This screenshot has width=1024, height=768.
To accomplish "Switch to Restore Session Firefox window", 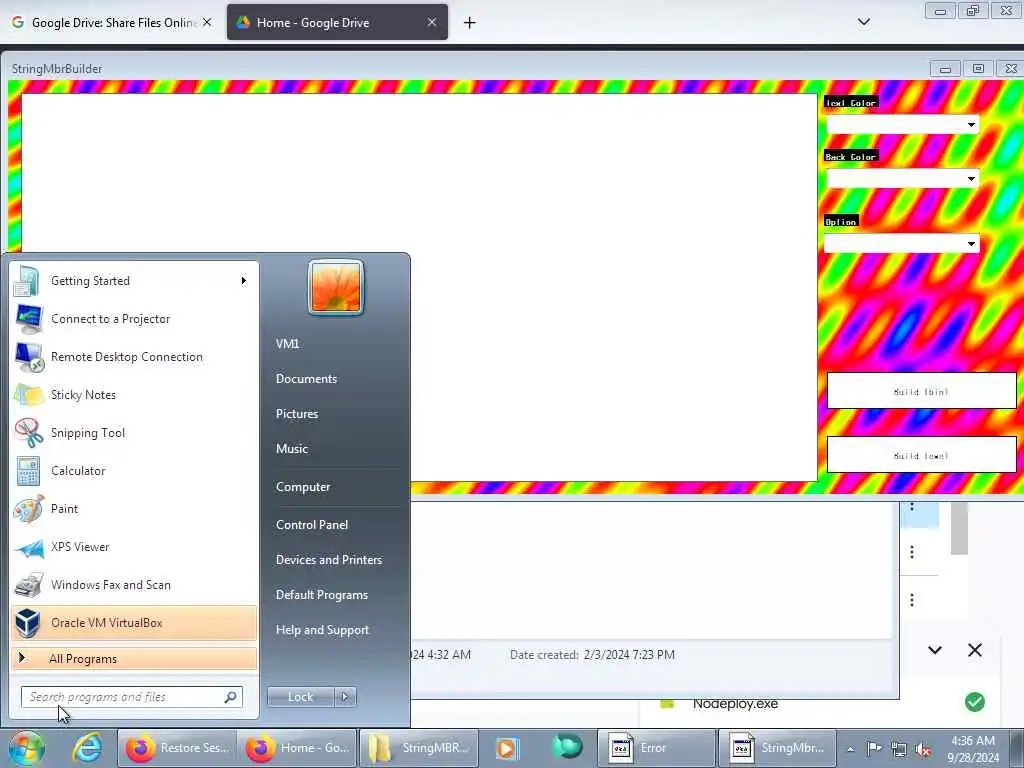I will pos(178,748).
